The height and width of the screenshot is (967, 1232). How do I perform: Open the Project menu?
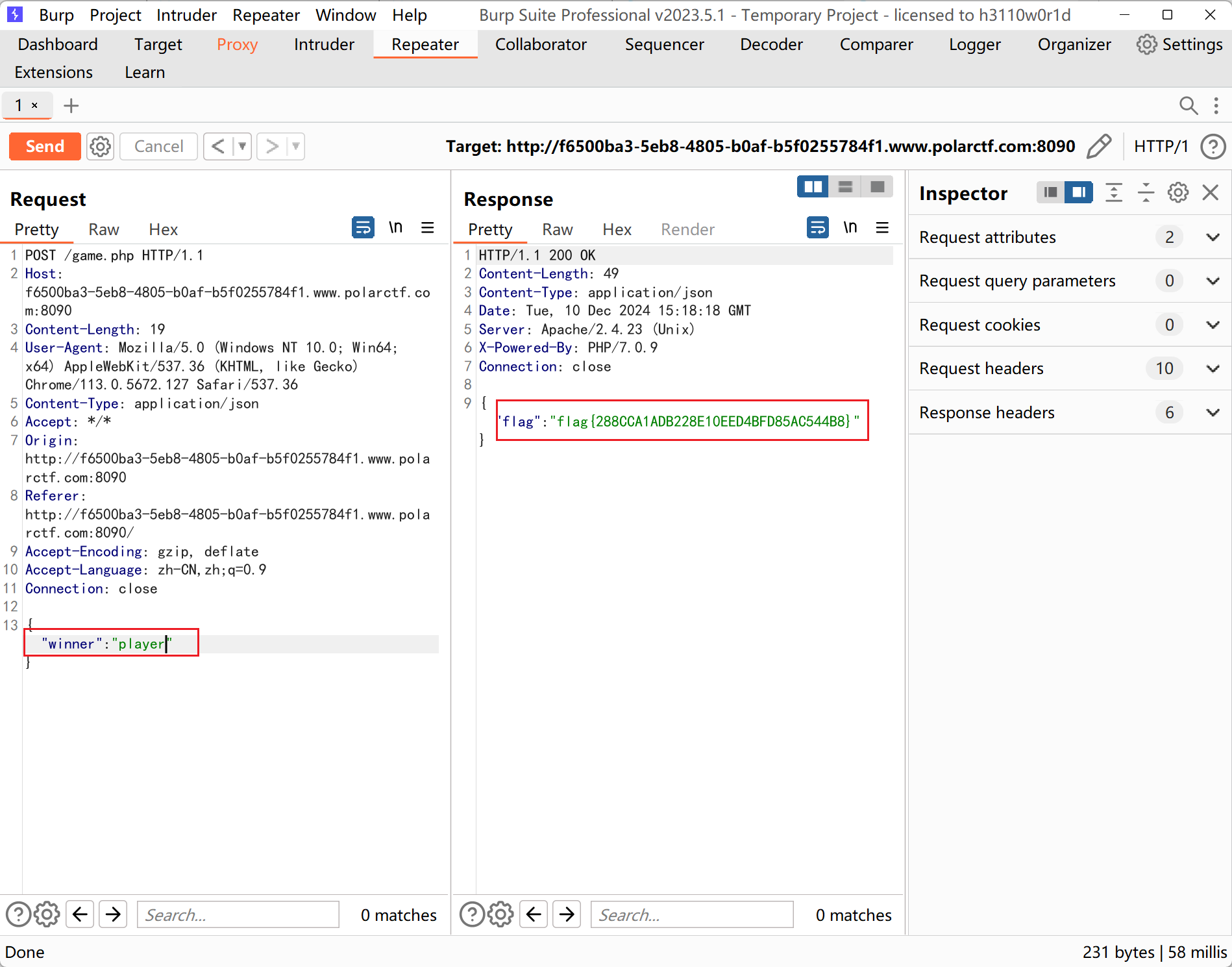(x=116, y=15)
